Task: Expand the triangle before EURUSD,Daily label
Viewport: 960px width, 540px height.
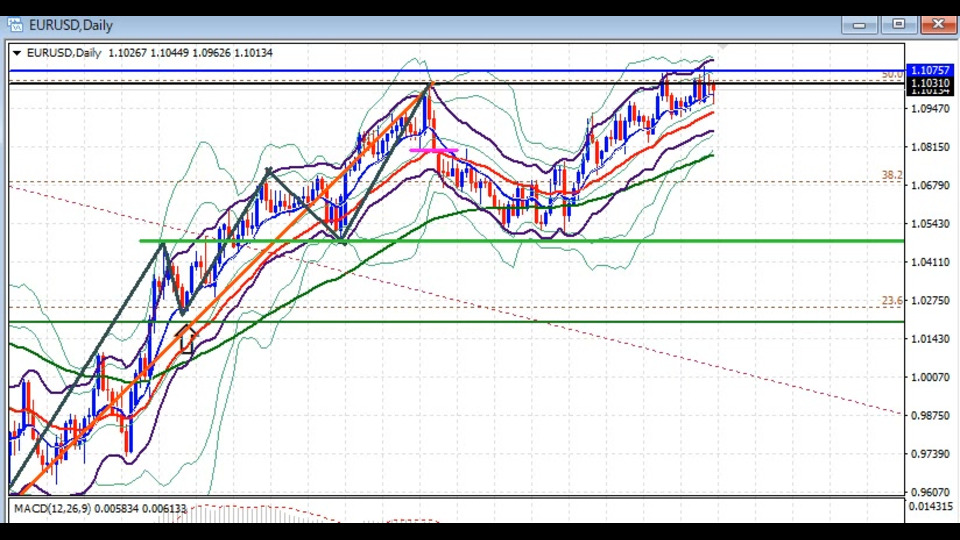Action: 17,53
